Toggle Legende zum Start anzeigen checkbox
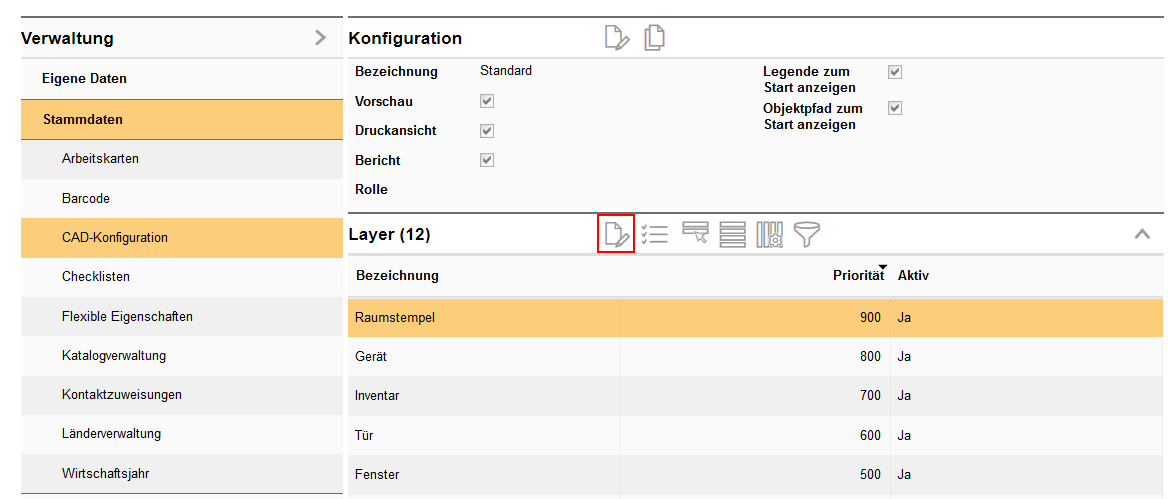 895,72
